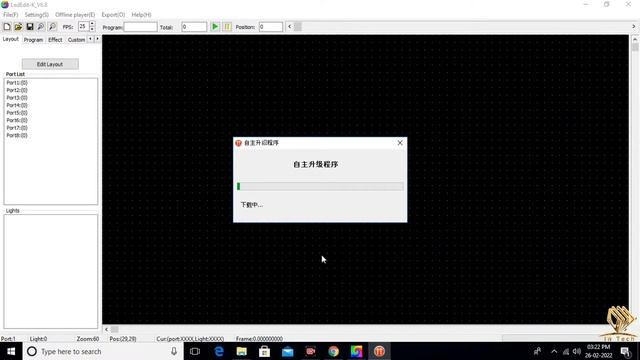Open the File(F) menu

11,15
